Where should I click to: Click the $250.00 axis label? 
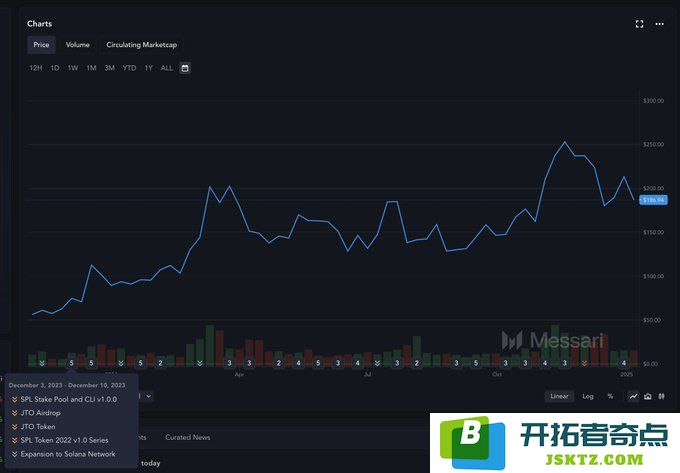pyautogui.click(x=653, y=144)
